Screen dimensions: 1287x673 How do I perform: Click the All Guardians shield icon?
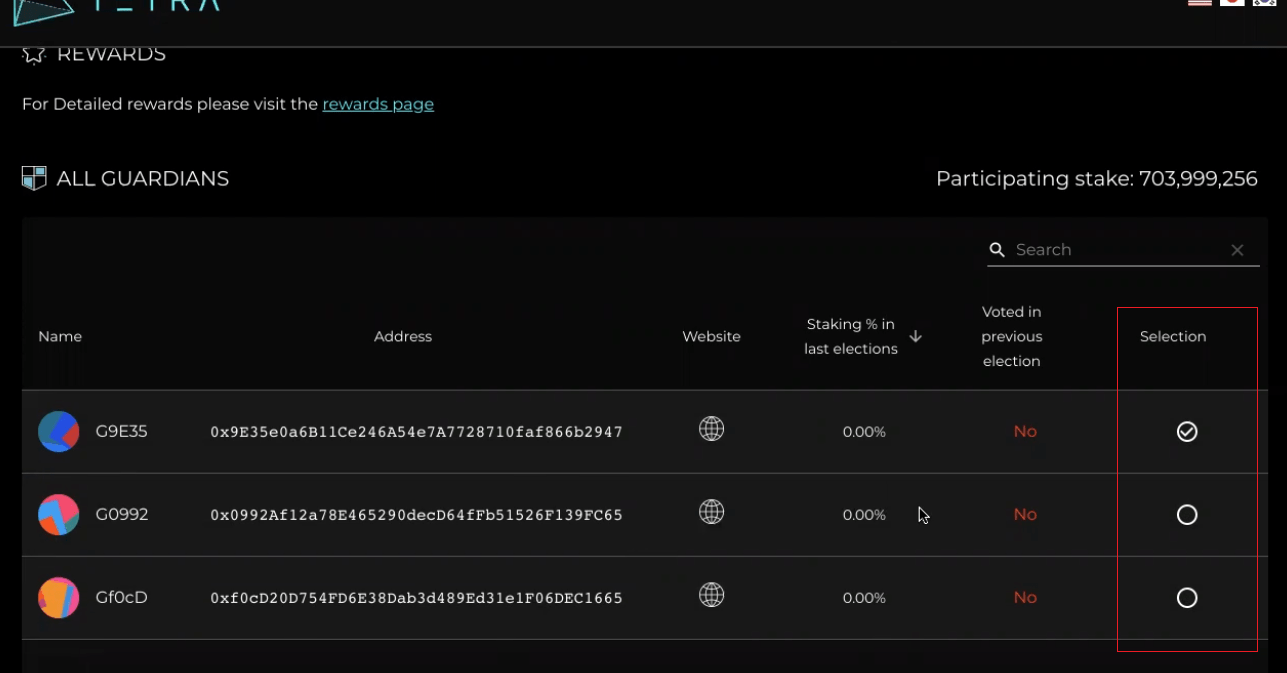[34, 178]
